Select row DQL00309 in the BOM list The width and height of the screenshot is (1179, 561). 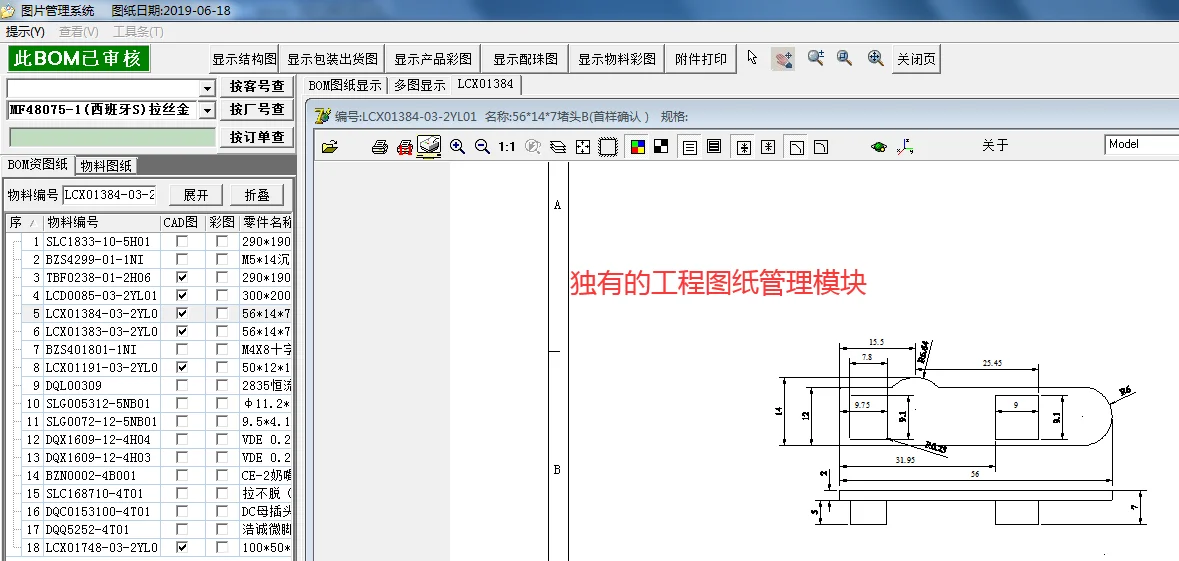(149, 385)
